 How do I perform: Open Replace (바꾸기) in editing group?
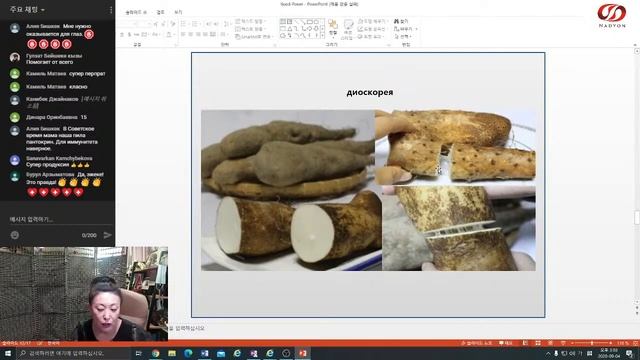click(x=405, y=29)
